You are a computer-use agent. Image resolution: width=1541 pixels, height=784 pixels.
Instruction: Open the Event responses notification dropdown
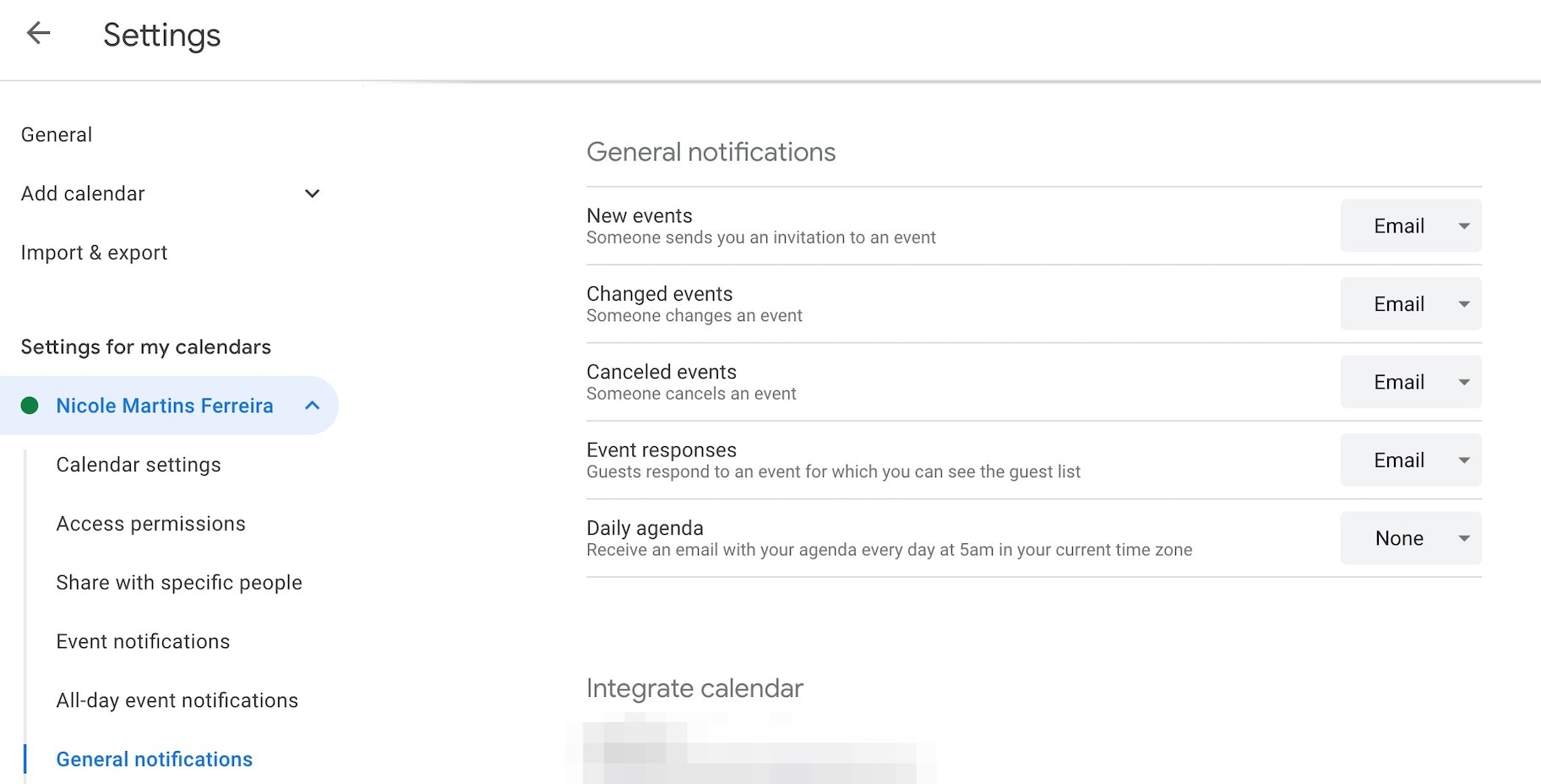1410,460
